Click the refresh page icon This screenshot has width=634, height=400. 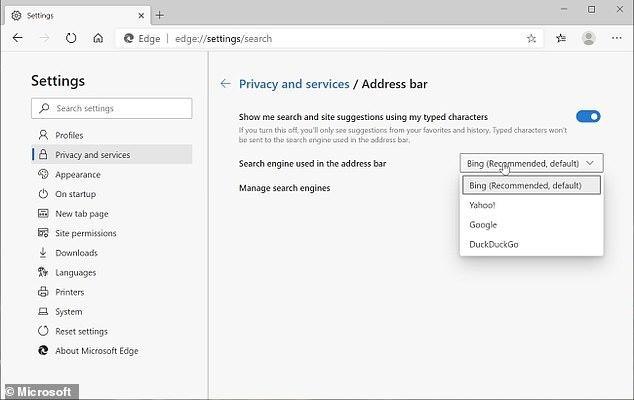tap(71, 38)
